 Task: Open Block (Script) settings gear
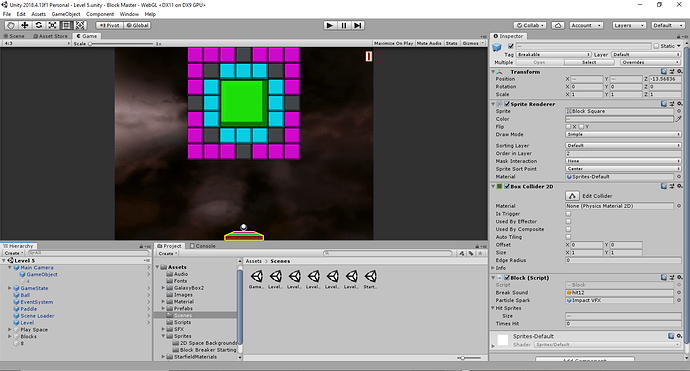[679, 277]
